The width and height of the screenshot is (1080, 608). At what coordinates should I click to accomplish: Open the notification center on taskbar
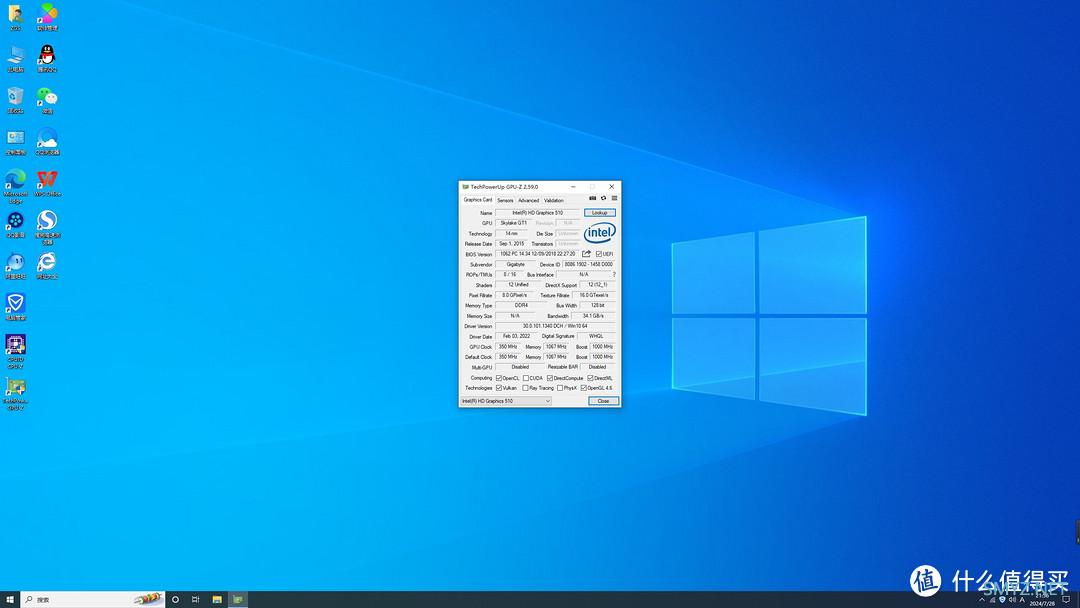[1066, 600]
